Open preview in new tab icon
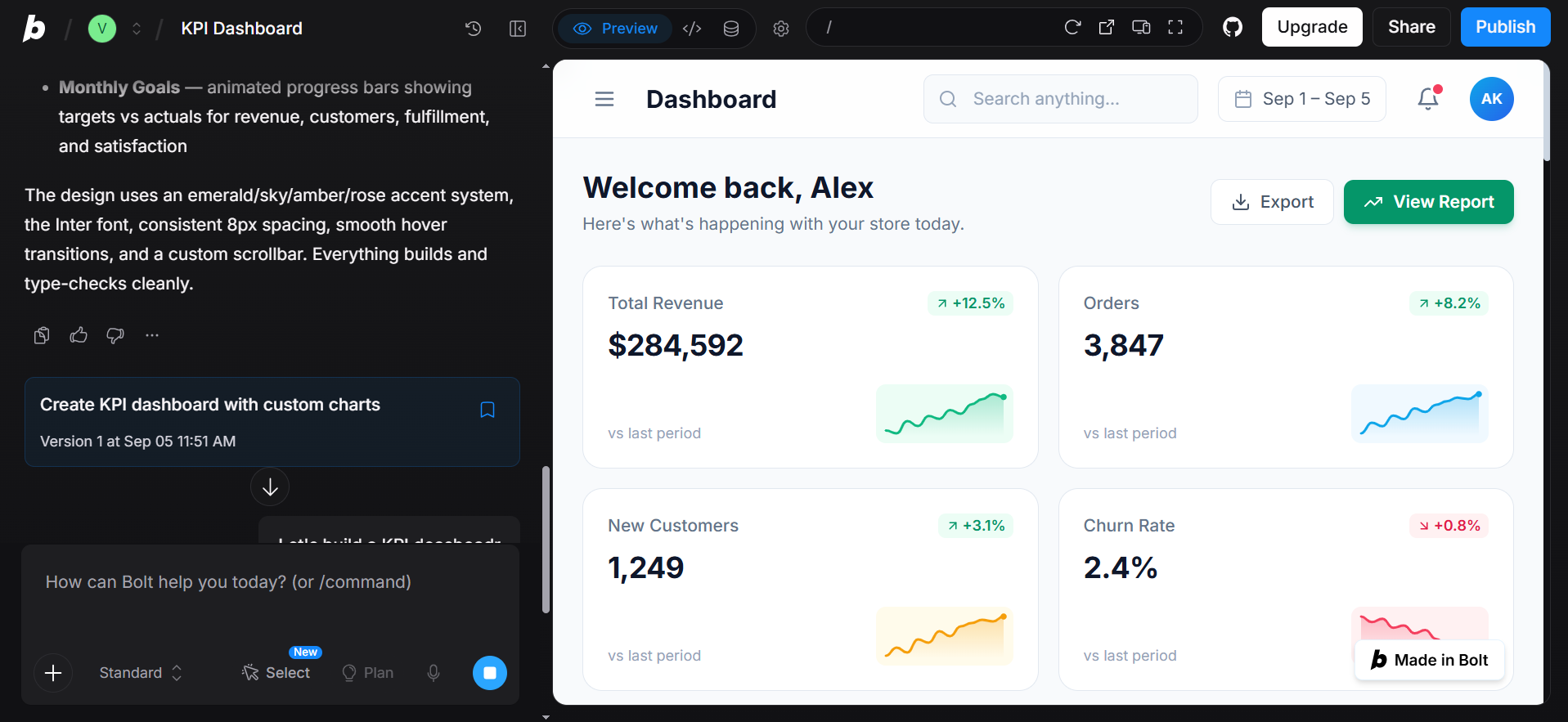Viewport: 1568px width, 722px height. pyautogui.click(x=1107, y=28)
